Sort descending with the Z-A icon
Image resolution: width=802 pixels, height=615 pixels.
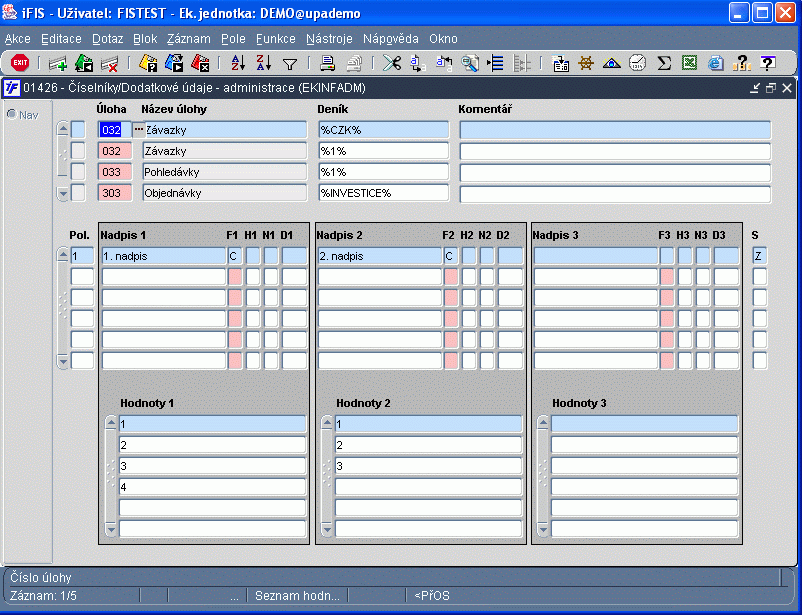(x=264, y=63)
